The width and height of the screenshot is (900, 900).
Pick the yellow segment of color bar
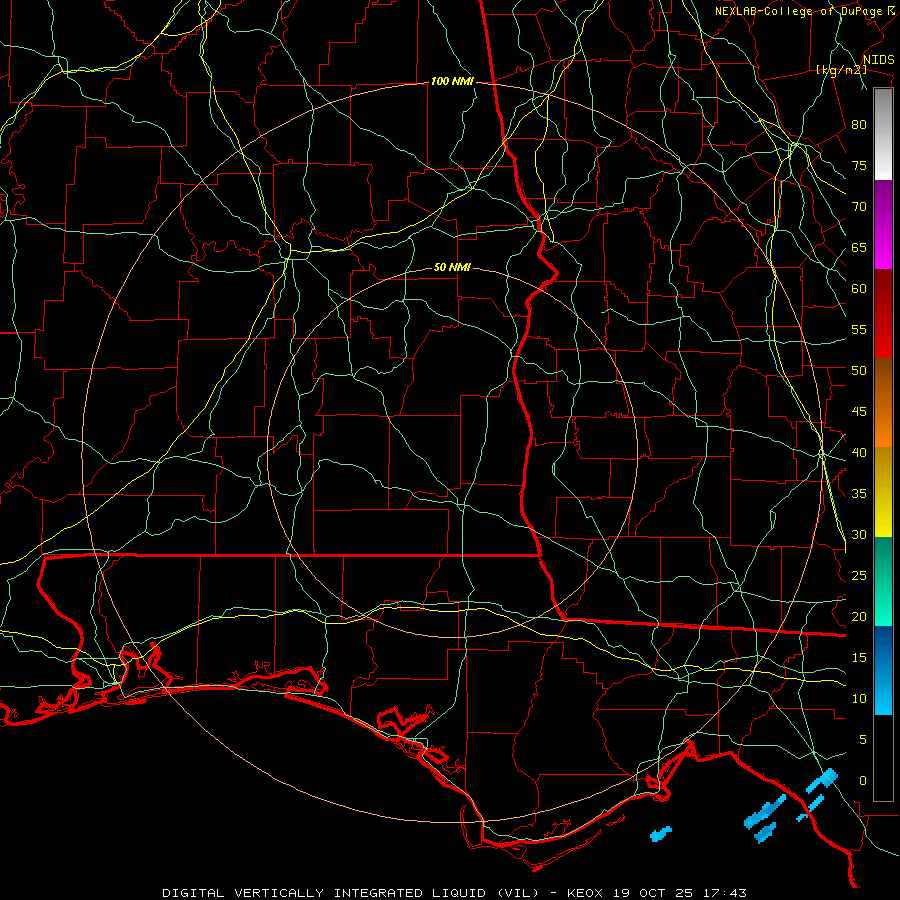point(883,492)
